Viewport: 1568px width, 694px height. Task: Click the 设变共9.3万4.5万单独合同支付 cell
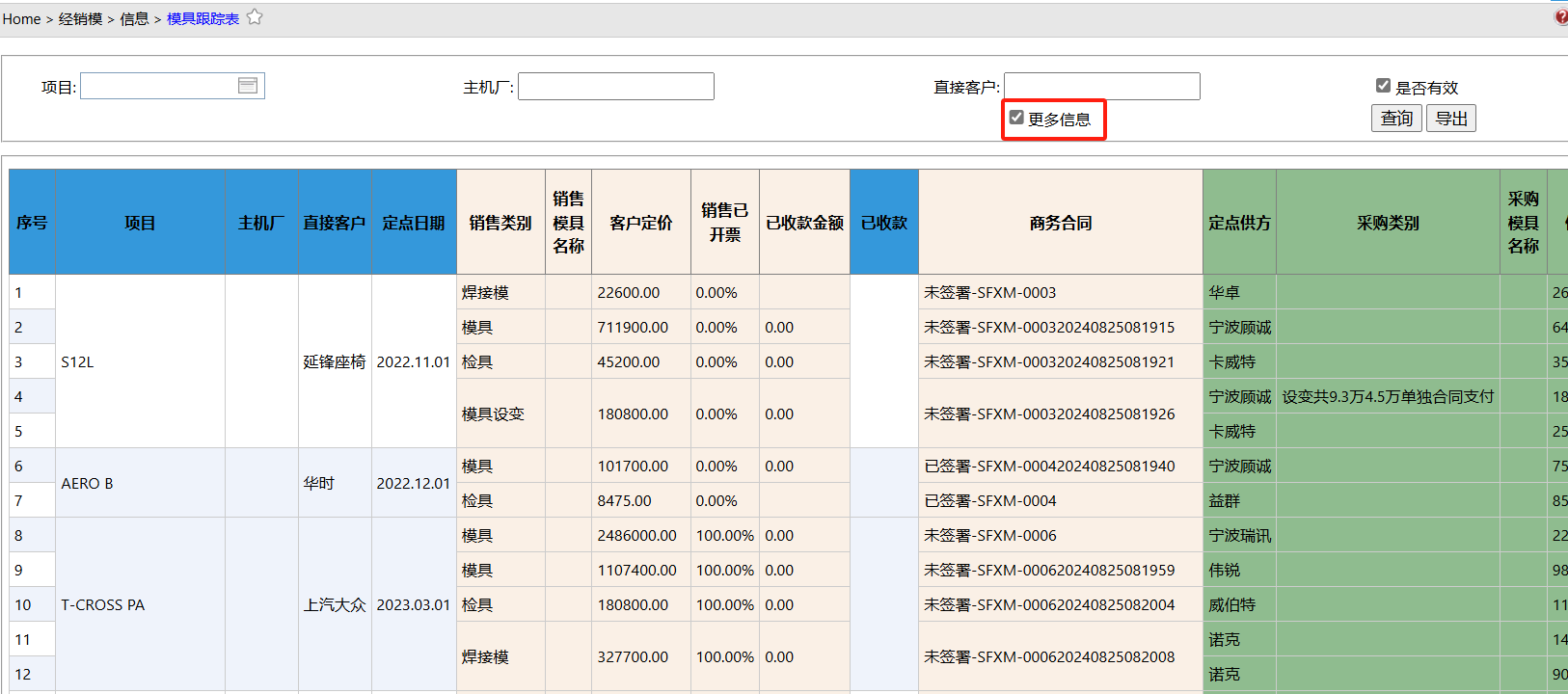(1388, 396)
